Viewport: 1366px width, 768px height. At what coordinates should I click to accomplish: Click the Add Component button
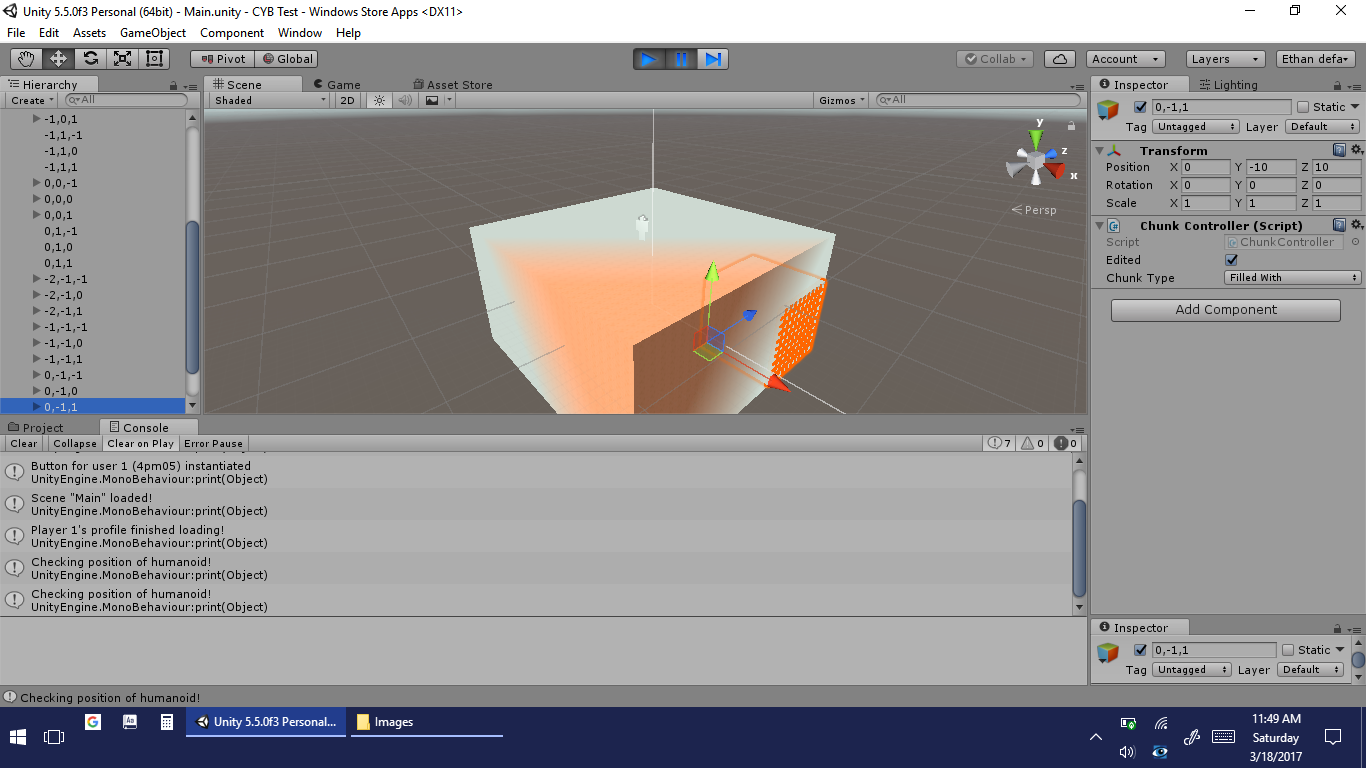coord(1225,310)
